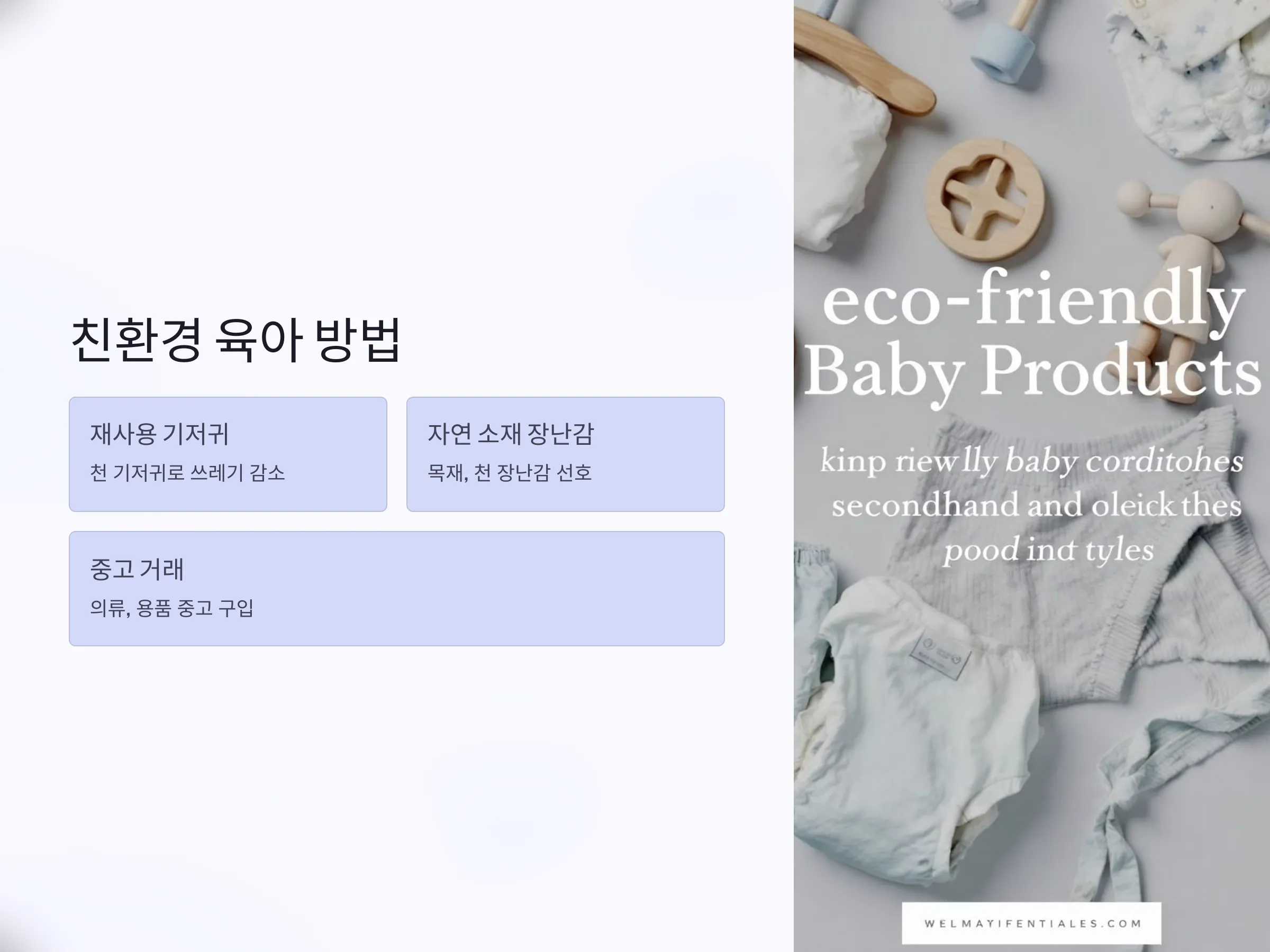Select the text 목재, 천 장난감 선호

[x=509, y=473]
